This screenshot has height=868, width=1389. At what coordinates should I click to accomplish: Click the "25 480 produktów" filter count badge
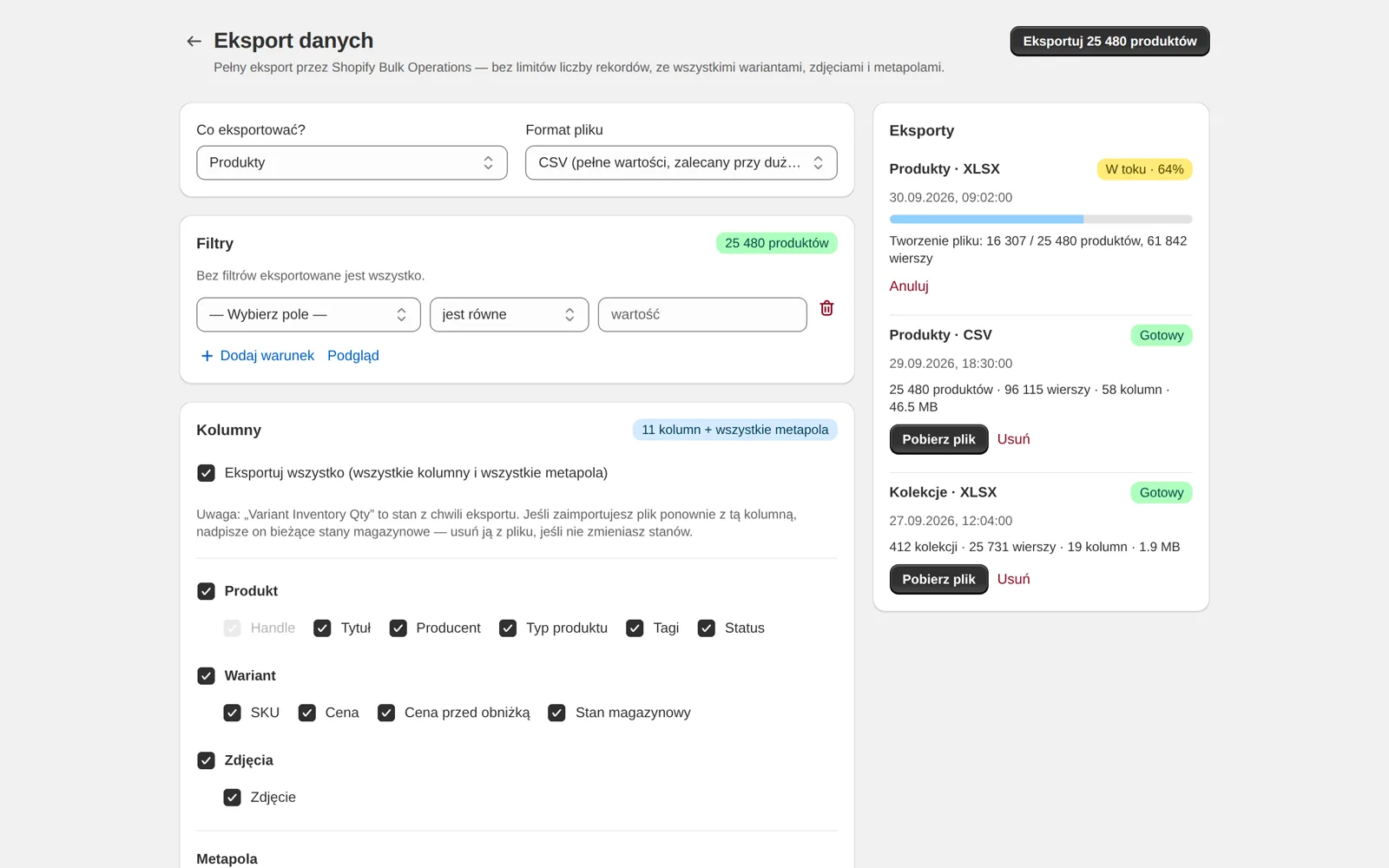tap(777, 243)
